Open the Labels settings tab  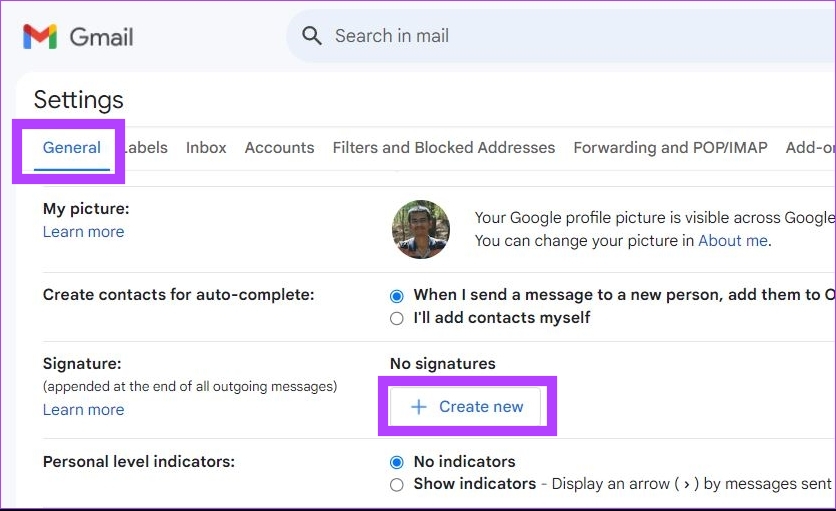click(x=147, y=148)
